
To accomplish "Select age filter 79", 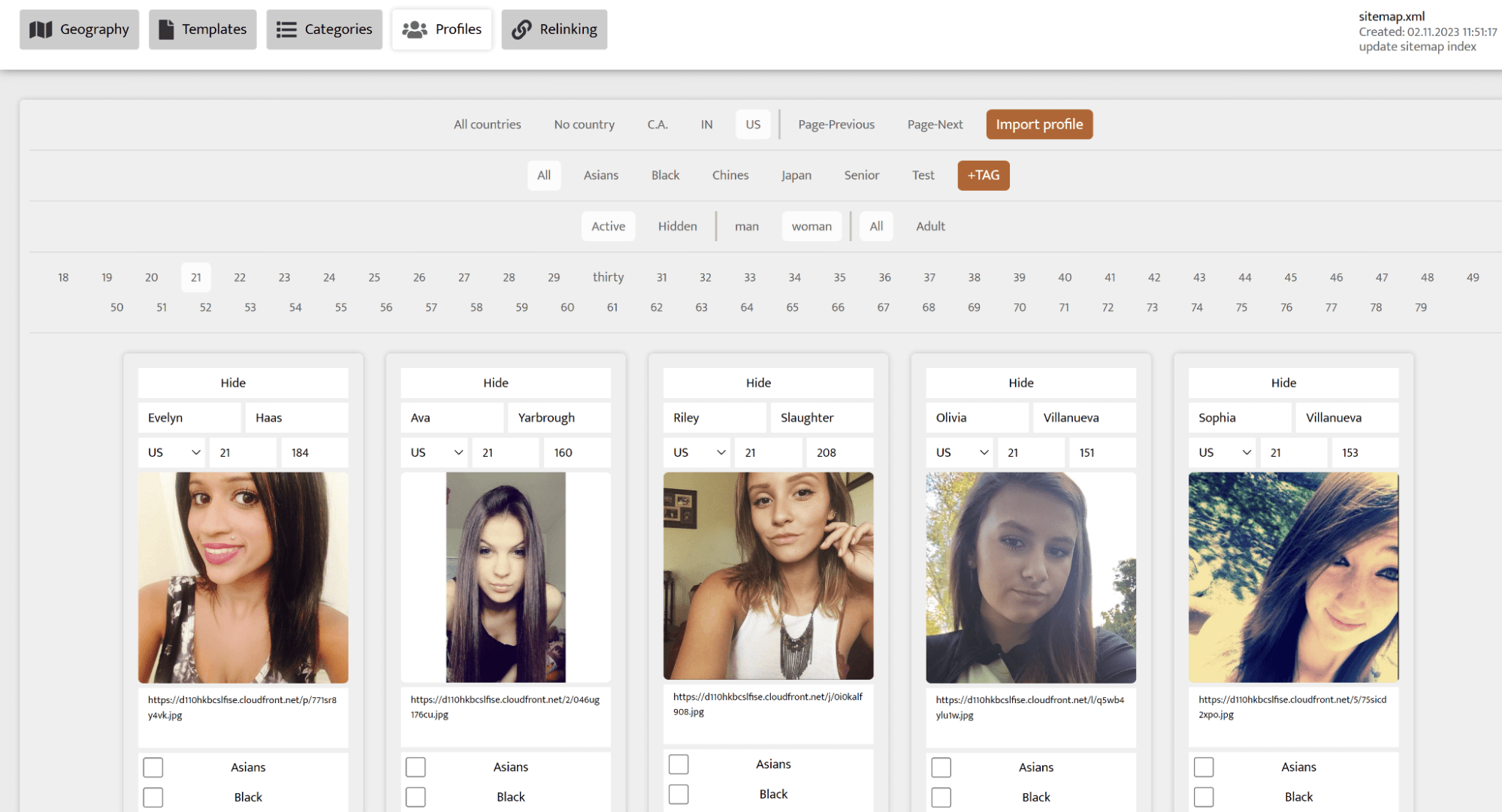I will pos(1420,308).
